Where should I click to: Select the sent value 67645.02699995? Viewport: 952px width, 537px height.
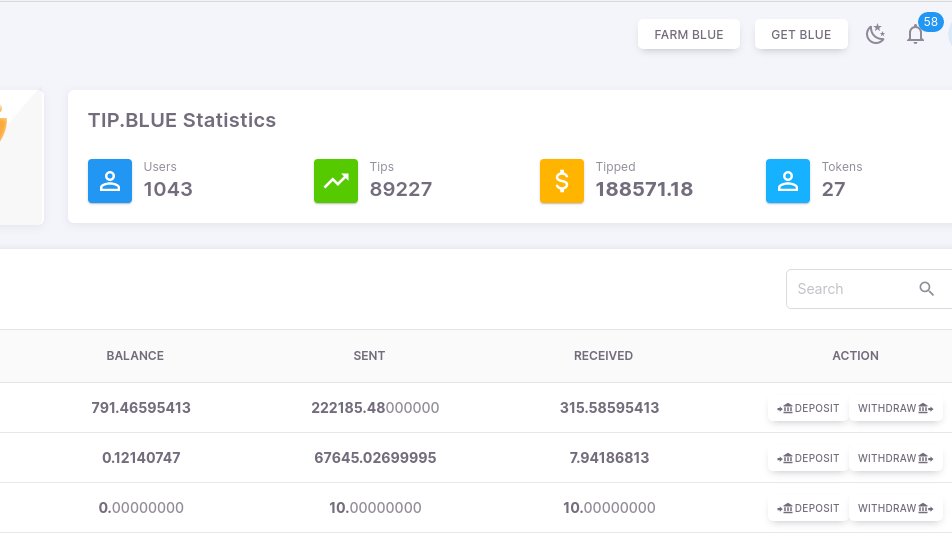click(375, 457)
